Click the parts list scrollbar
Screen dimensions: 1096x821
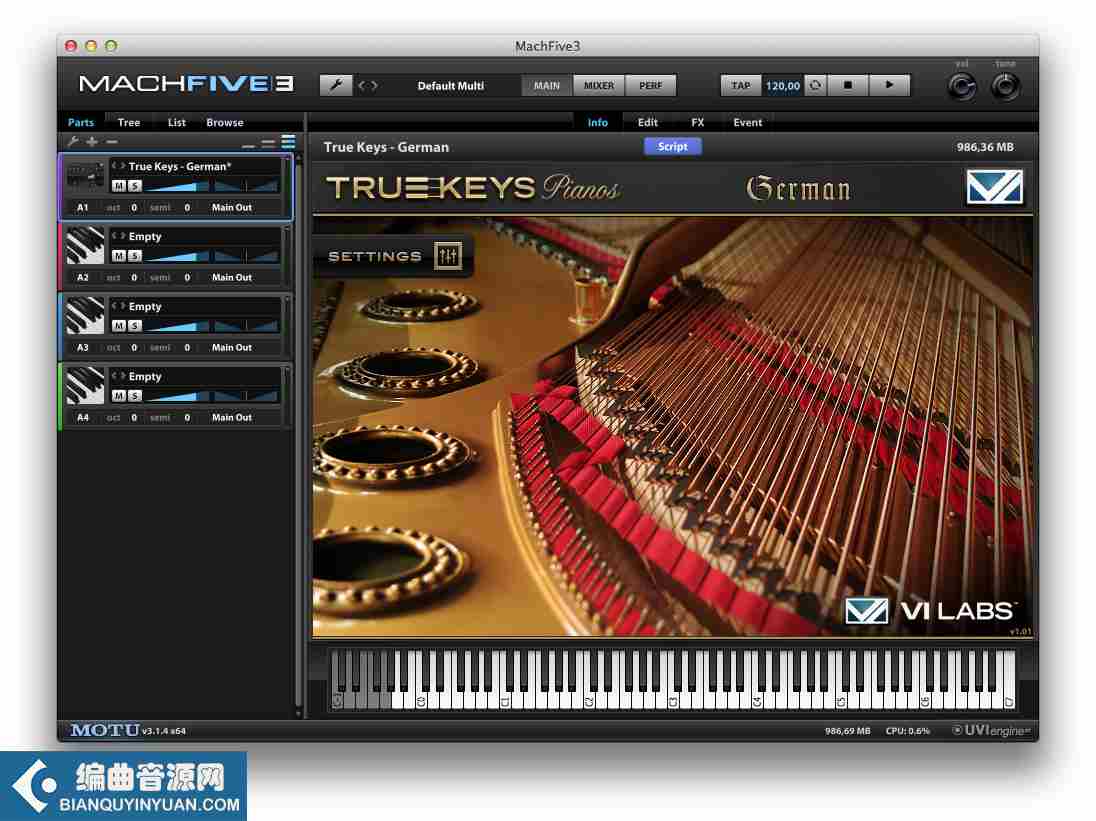[298, 436]
